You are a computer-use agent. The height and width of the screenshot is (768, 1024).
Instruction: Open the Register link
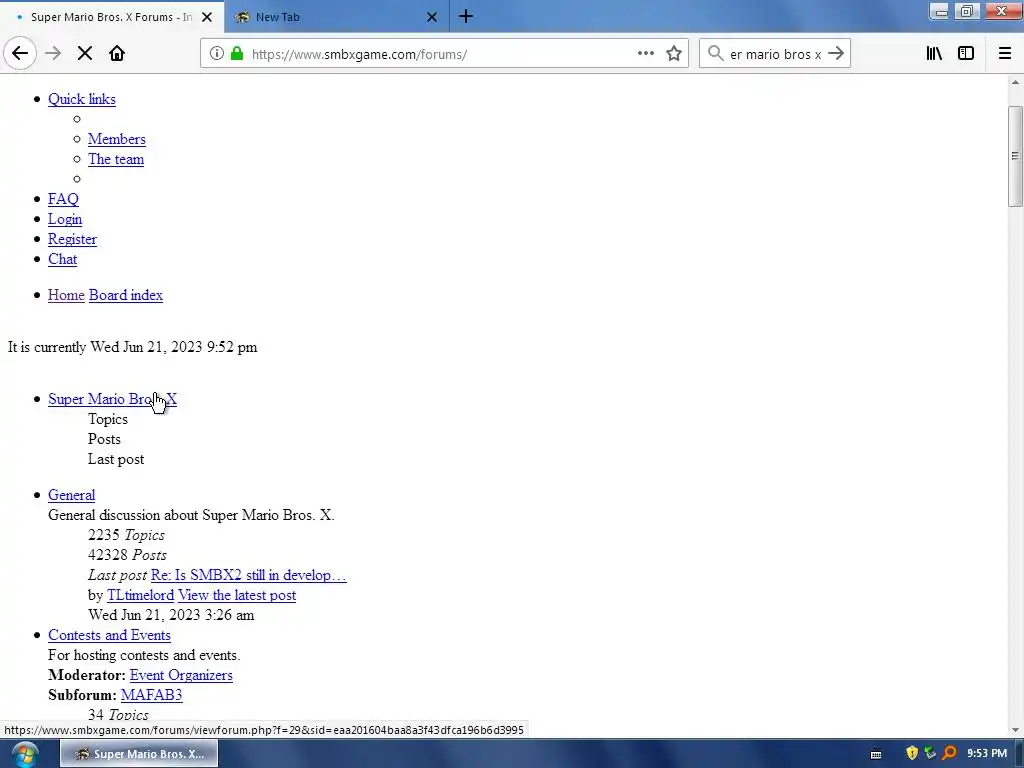72,239
